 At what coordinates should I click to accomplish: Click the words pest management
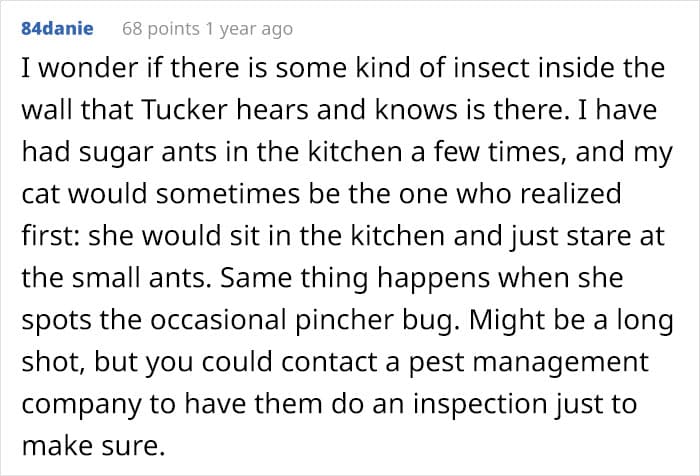[529, 363]
